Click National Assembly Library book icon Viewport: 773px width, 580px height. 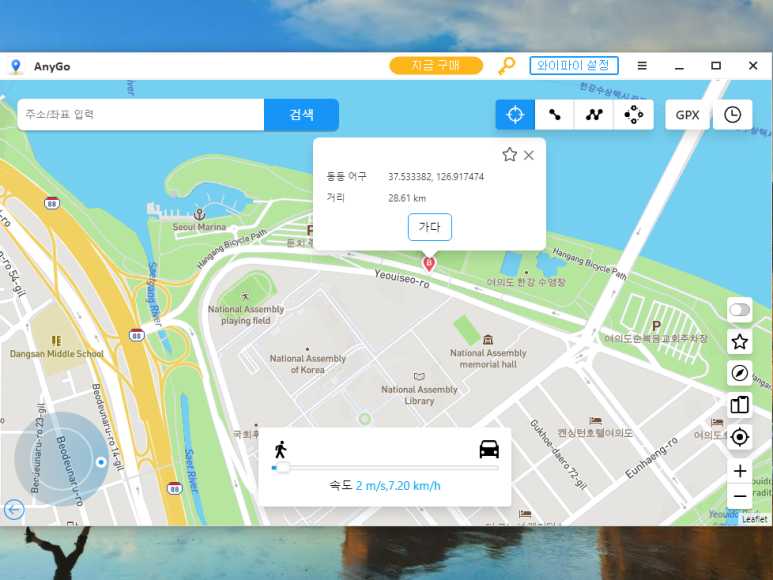(419, 377)
